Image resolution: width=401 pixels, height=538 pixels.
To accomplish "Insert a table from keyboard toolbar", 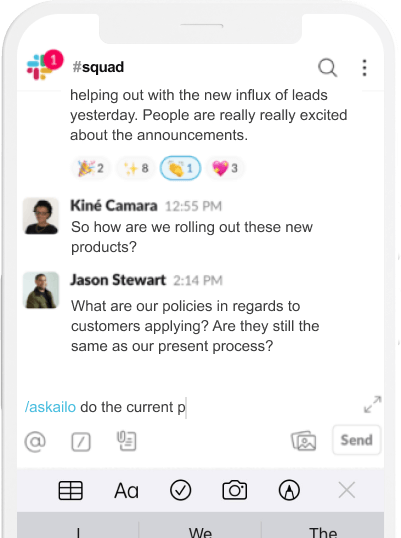I will point(70,490).
